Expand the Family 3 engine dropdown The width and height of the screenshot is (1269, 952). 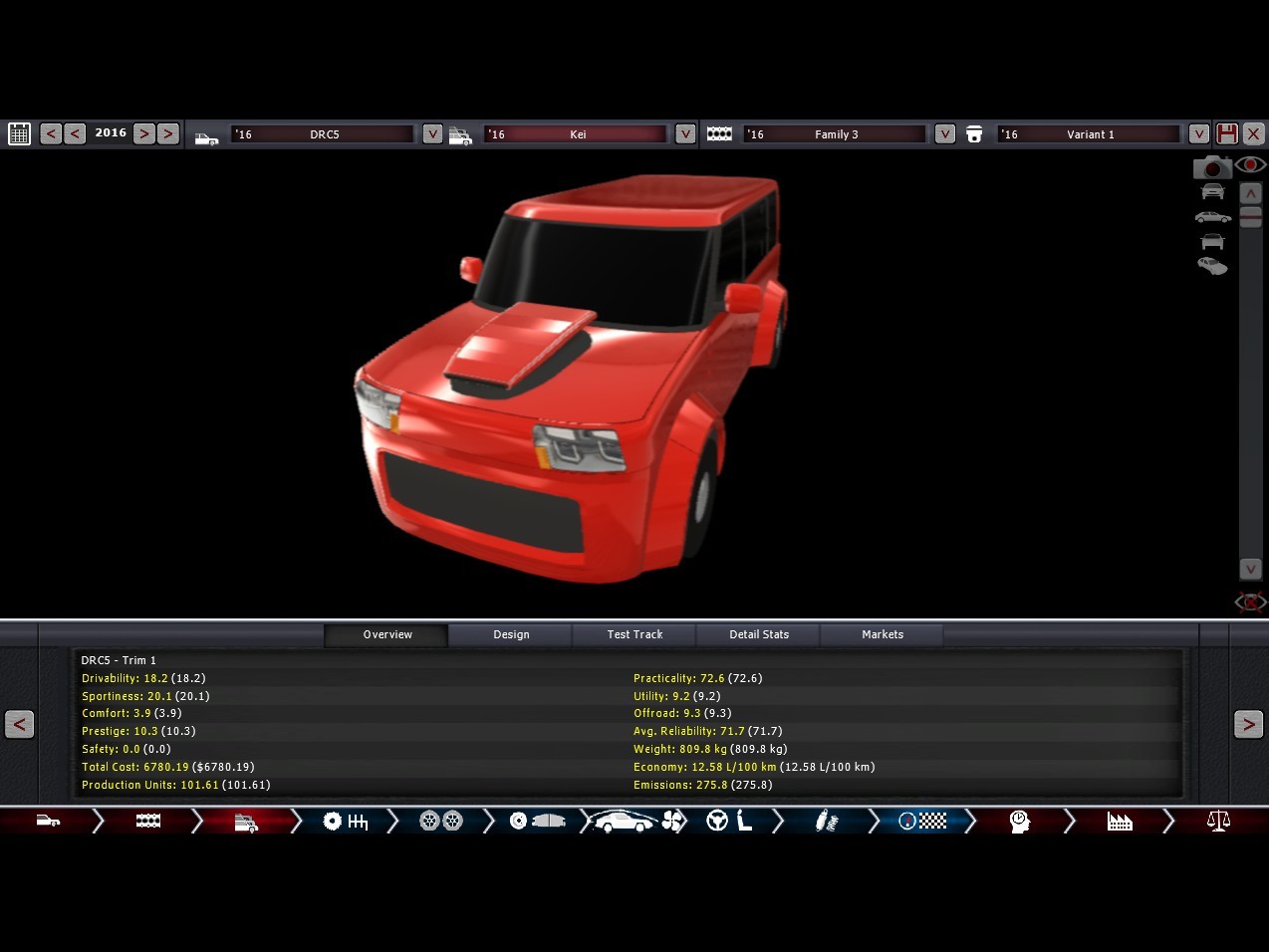tap(945, 133)
